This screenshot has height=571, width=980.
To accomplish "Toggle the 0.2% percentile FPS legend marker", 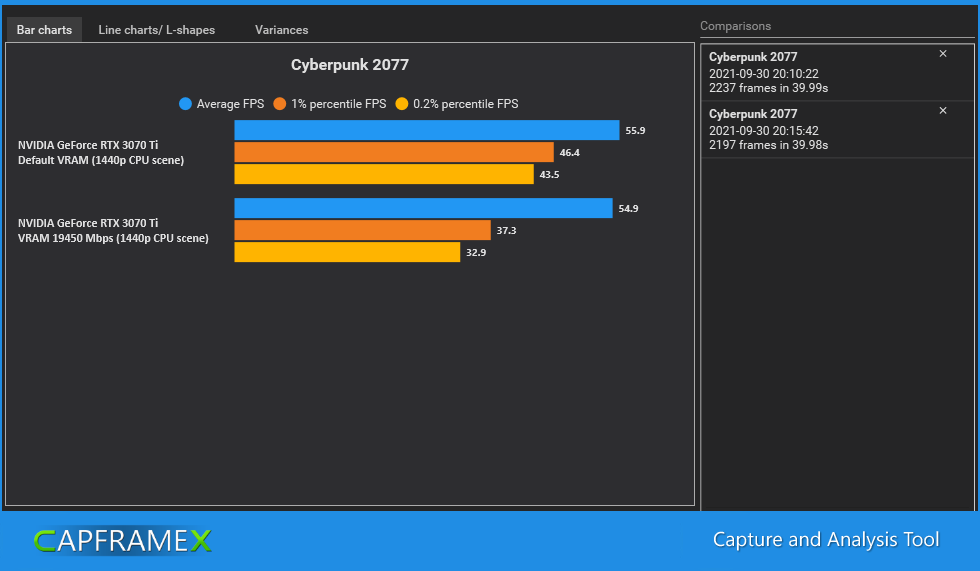I will pos(402,104).
